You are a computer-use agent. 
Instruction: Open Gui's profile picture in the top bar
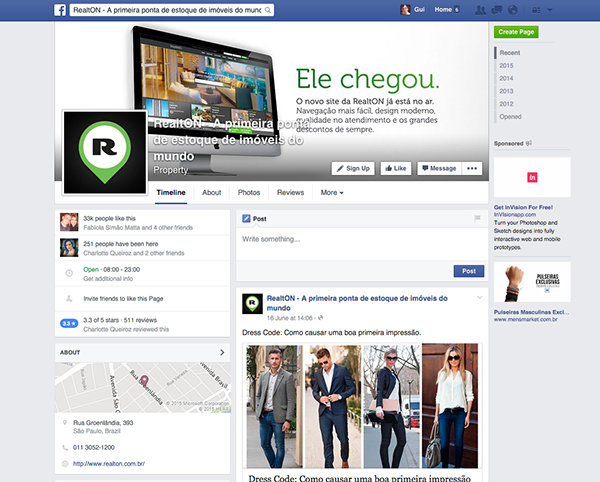405,10
